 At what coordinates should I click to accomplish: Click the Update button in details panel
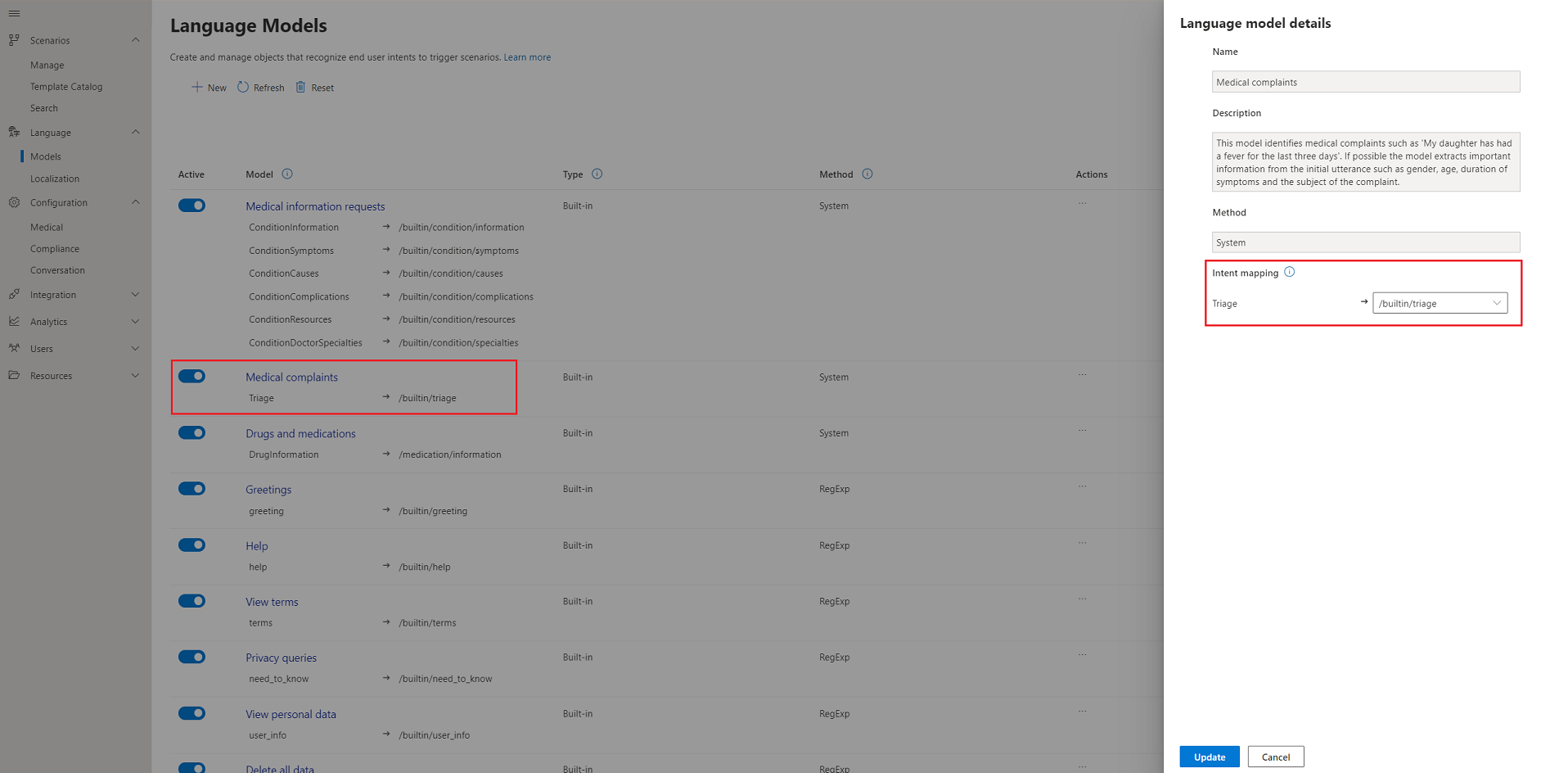tap(1210, 756)
